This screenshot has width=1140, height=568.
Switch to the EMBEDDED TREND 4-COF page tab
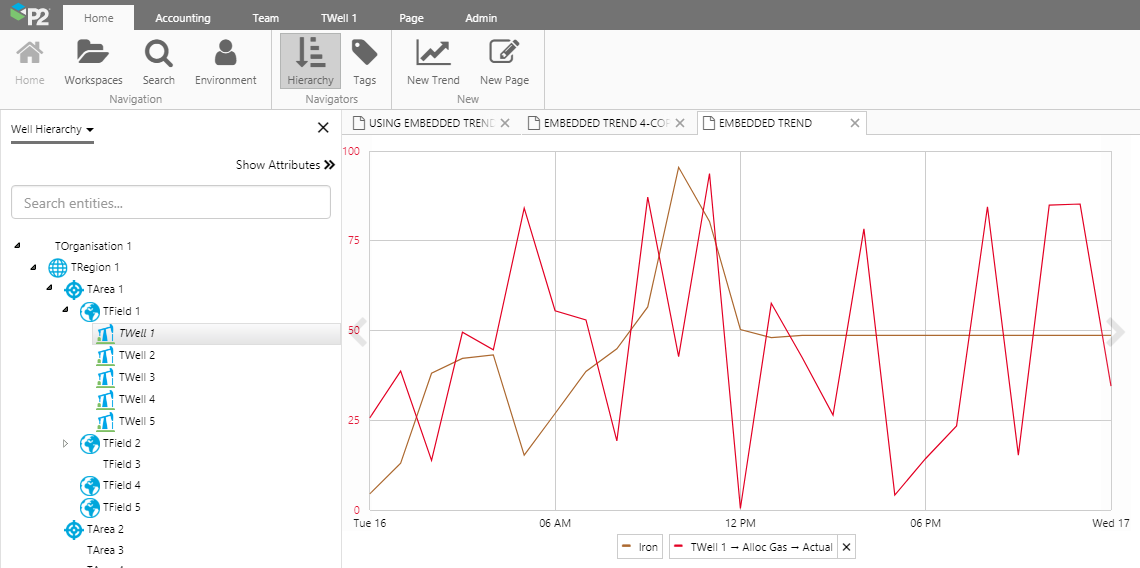click(598, 123)
